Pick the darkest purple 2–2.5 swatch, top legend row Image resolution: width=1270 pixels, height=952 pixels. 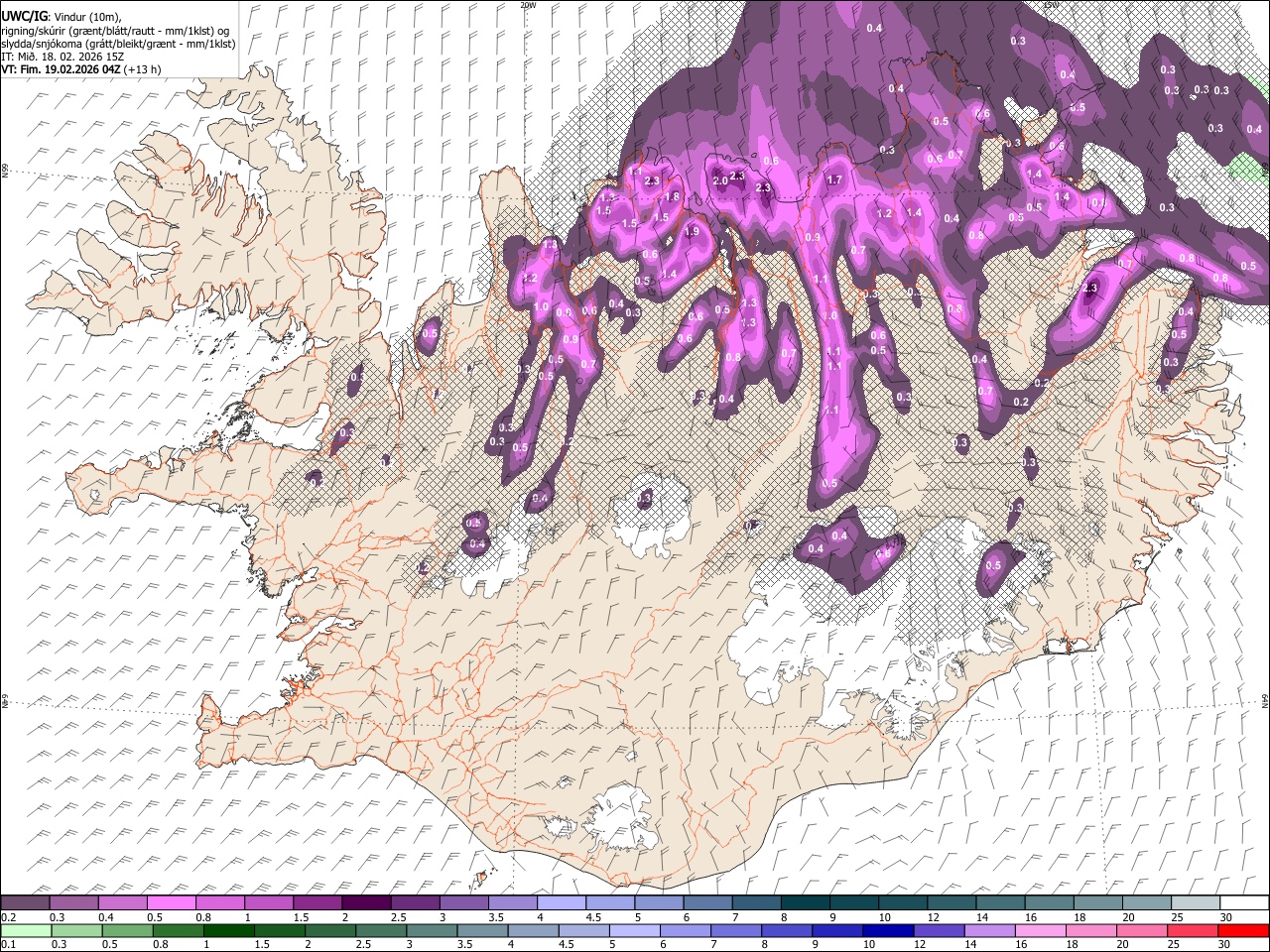point(366,903)
